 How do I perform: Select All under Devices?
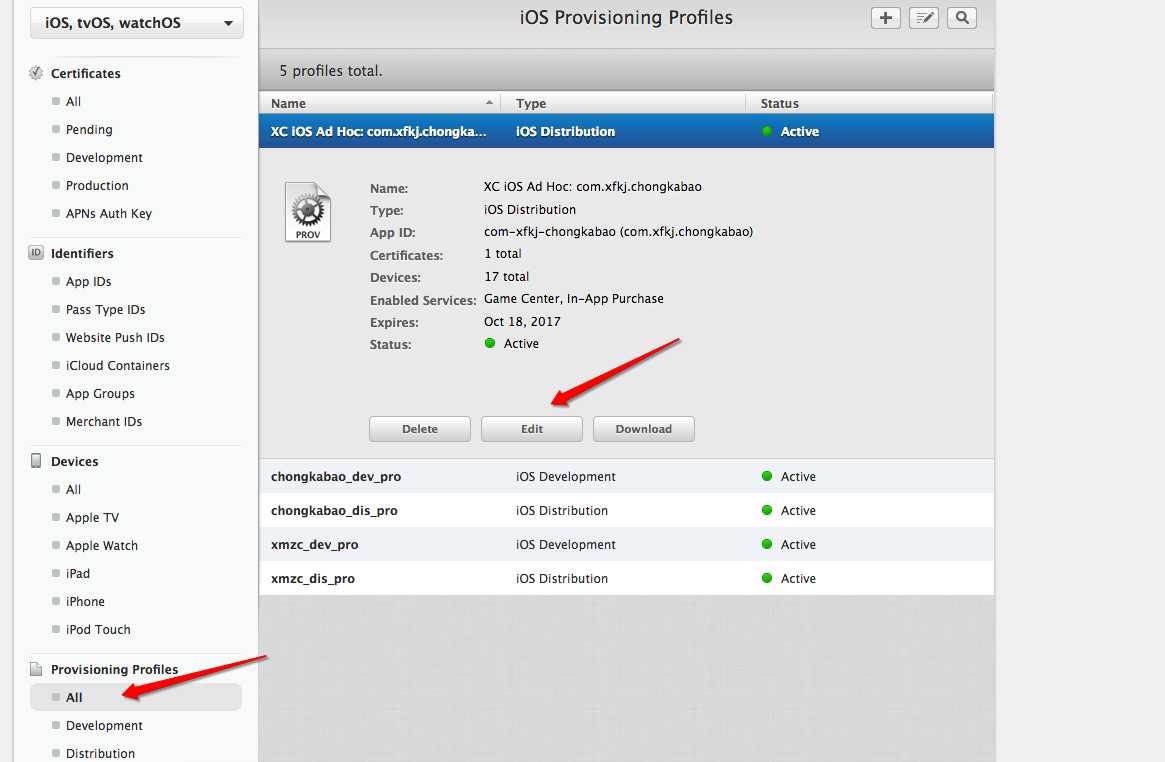[x=73, y=489]
